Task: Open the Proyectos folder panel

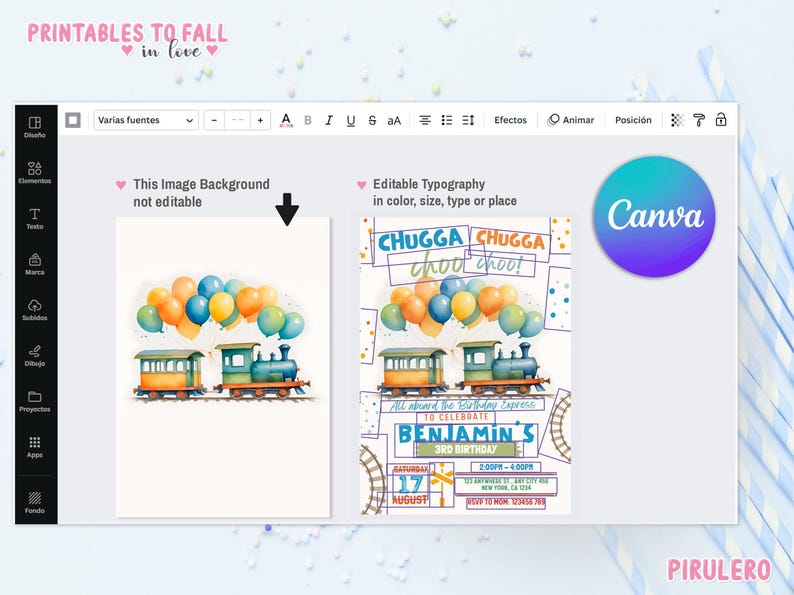Action: click(34, 401)
